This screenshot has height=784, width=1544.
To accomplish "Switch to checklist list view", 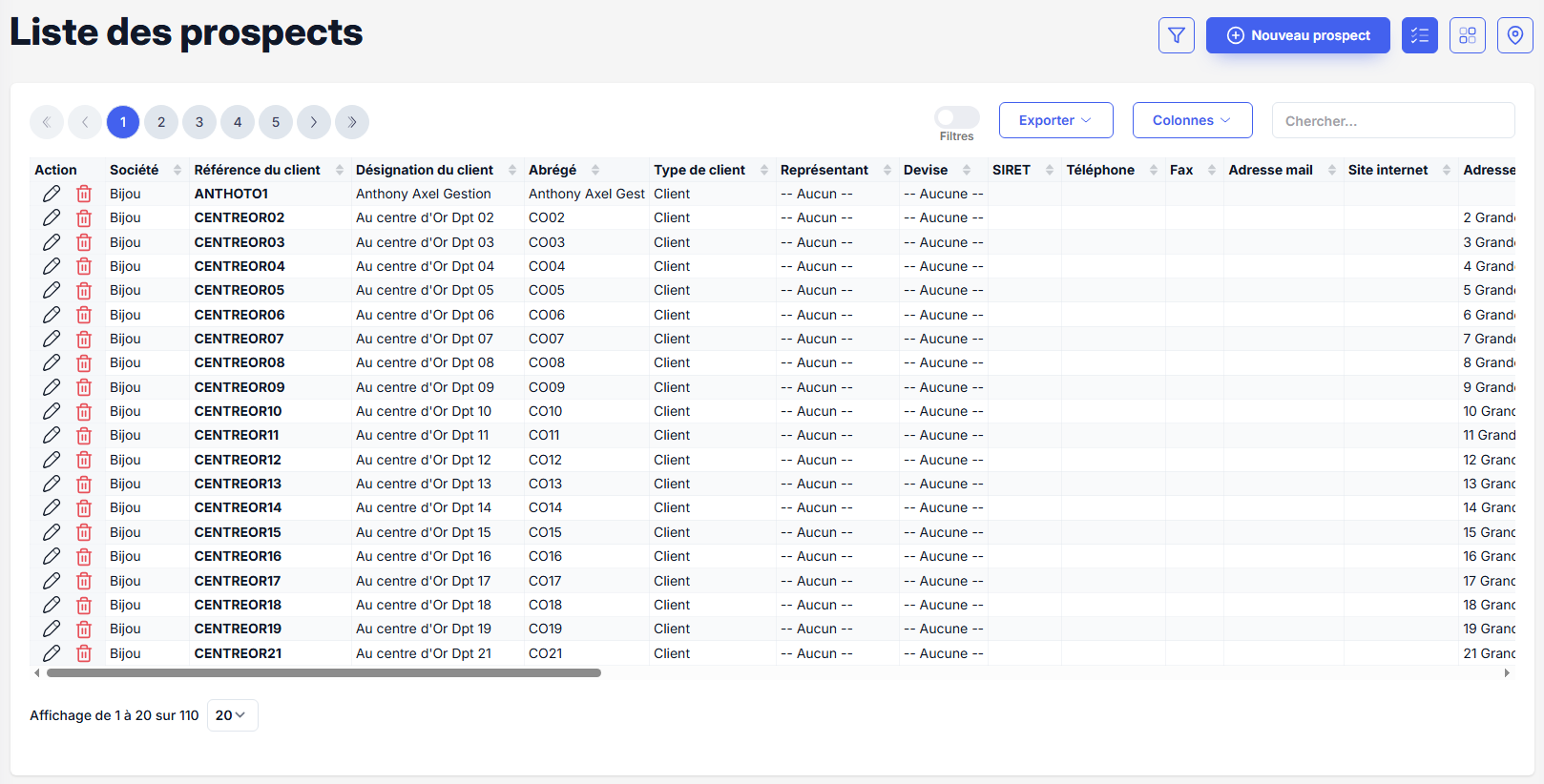I will pyautogui.click(x=1419, y=35).
